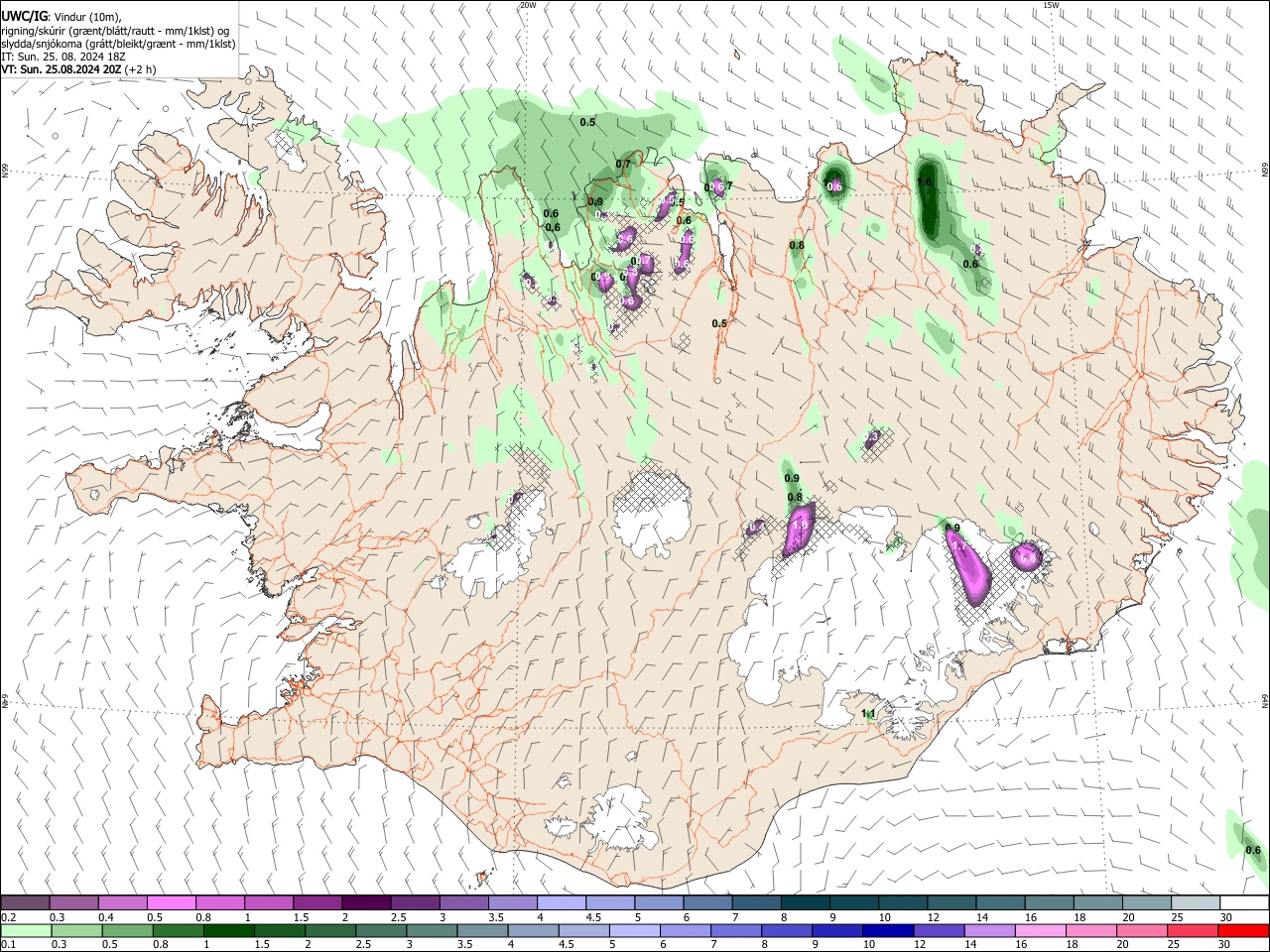Pick the light periwinkle swatch labeled 4, upper row
Viewport: 1270px width, 952px height.
point(562,903)
